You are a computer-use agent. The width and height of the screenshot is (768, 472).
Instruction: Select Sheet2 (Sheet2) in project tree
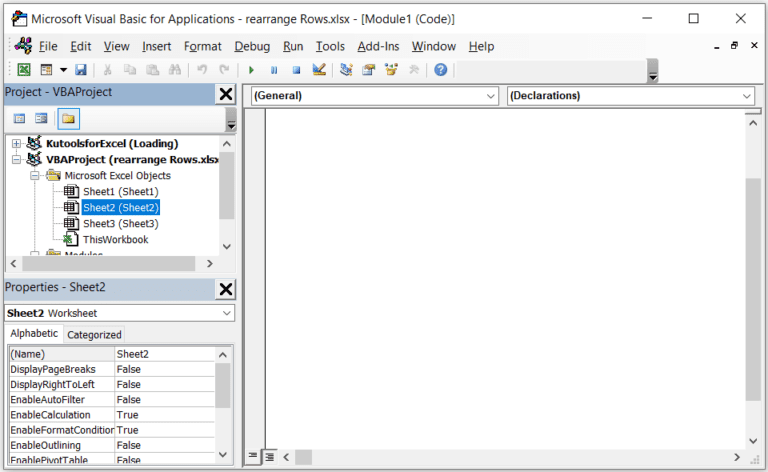[120, 208]
